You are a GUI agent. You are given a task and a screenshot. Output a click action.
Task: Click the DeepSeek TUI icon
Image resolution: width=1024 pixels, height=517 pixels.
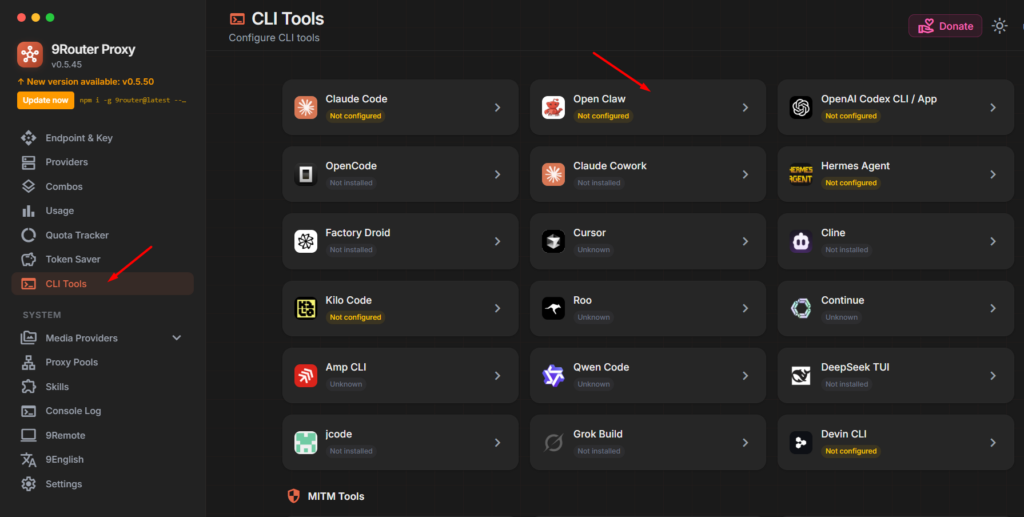pyautogui.click(x=801, y=375)
